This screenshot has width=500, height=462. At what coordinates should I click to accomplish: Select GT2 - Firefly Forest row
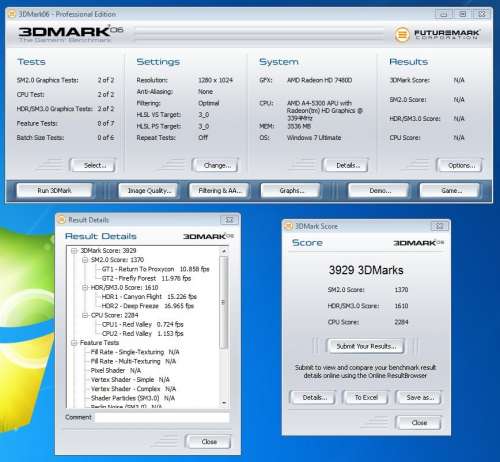pyautogui.click(x=146, y=278)
